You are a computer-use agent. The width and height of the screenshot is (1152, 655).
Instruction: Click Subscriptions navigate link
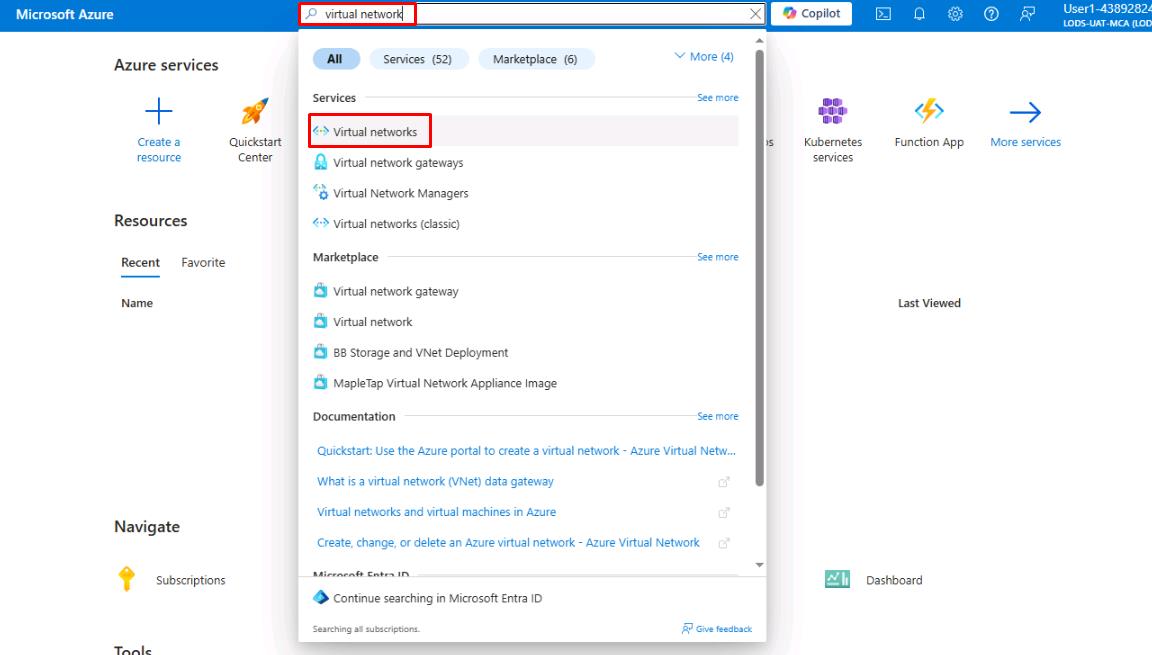pyautogui.click(x=190, y=580)
